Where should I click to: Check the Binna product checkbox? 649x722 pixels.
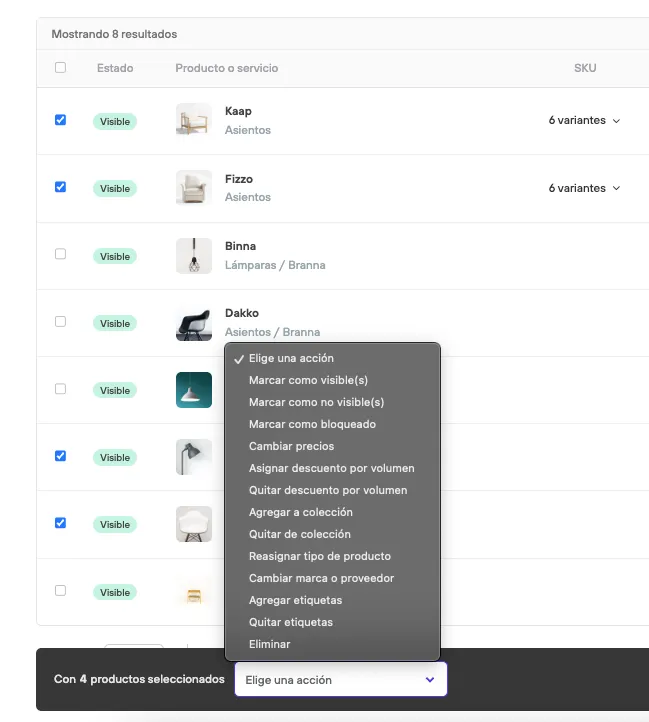click(x=60, y=254)
